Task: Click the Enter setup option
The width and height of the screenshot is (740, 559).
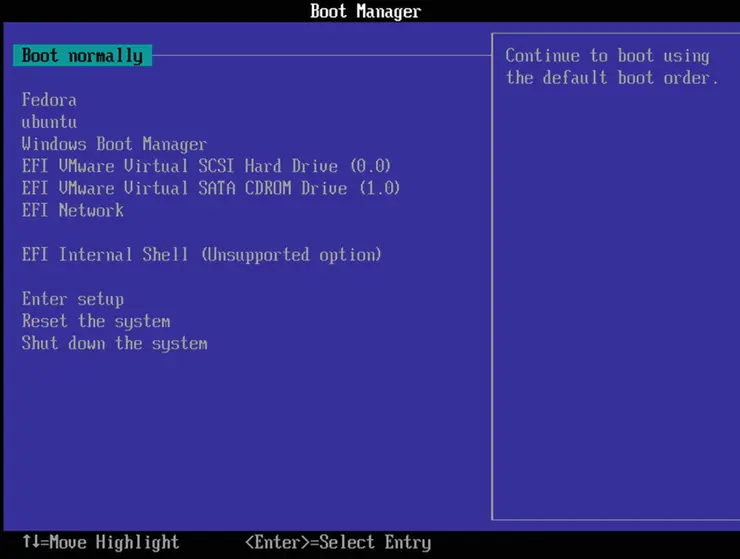Action: (x=73, y=299)
